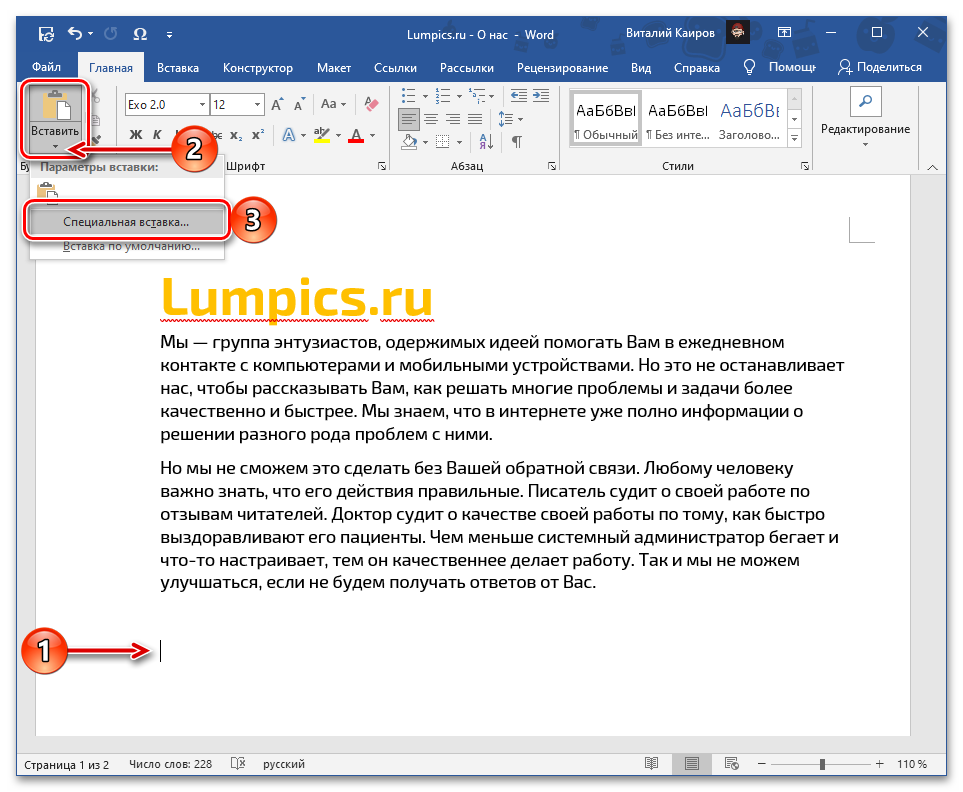Open the Ссылки tab
The image size is (963, 792).
coord(395,68)
